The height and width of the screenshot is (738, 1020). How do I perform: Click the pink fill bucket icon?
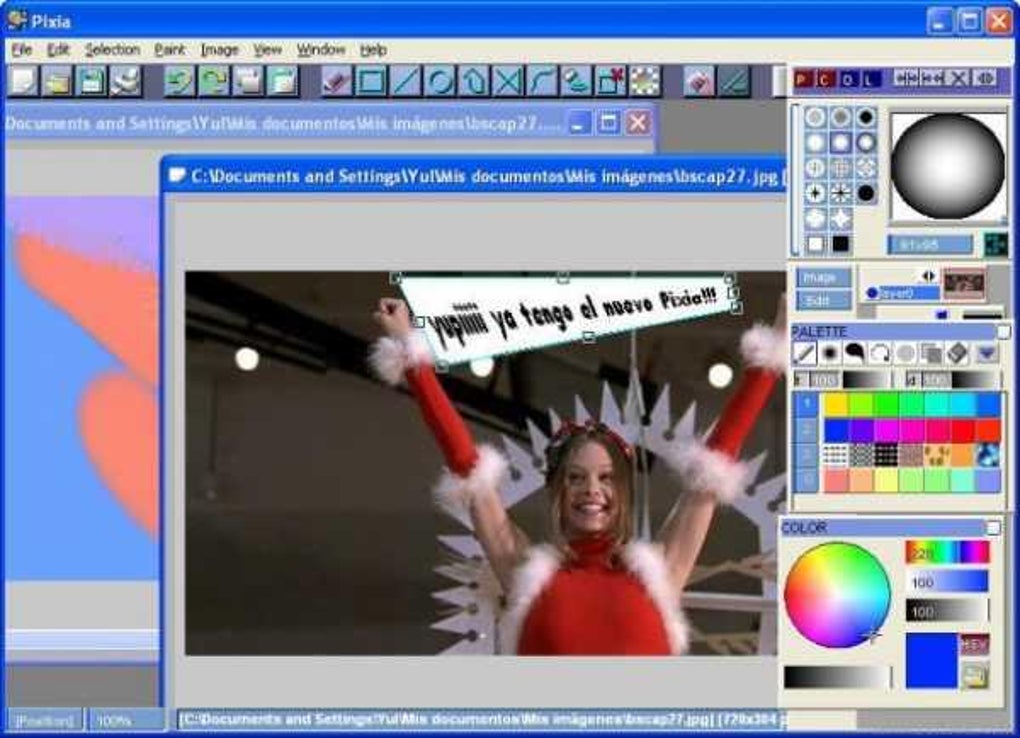click(x=699, y=82)
